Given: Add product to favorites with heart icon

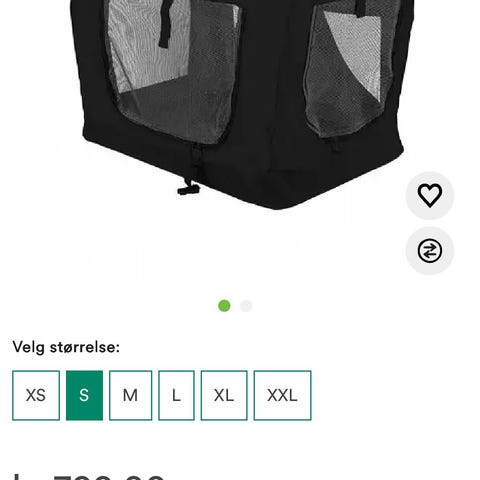Looking at the screenshot, I should (x=430, y=196).
